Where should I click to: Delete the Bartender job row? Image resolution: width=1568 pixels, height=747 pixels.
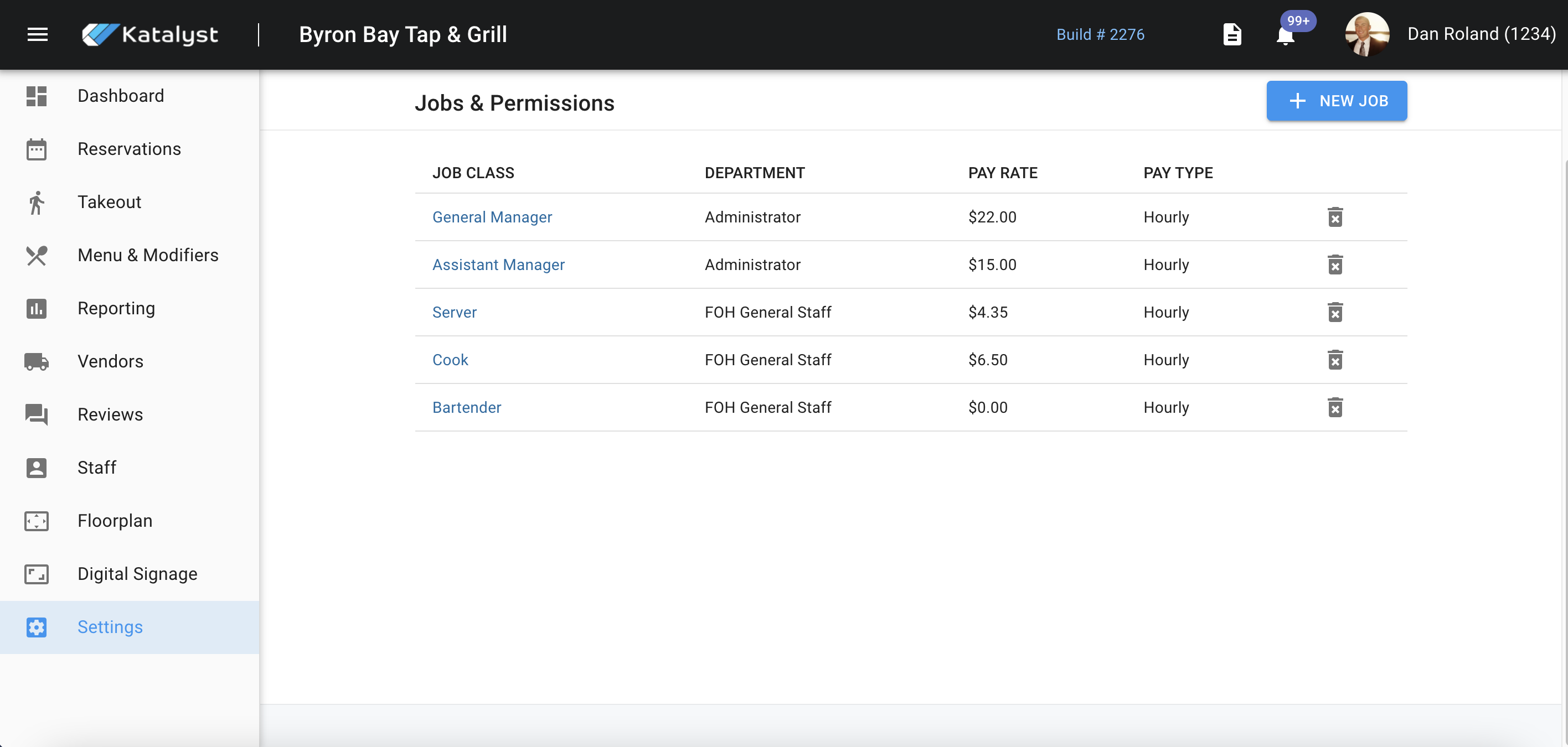(x=1335, y=408)
